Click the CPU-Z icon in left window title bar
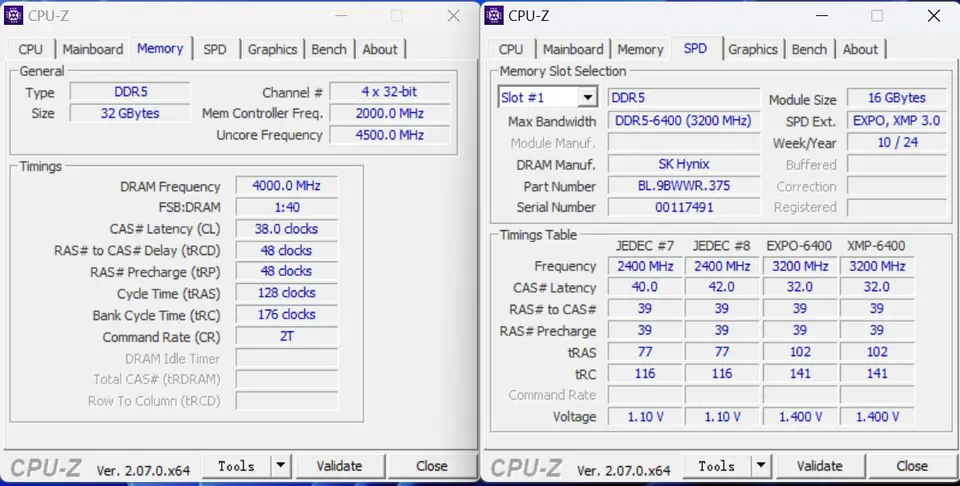Viewport: 960px width, 486px height. (x=13, y=15)
